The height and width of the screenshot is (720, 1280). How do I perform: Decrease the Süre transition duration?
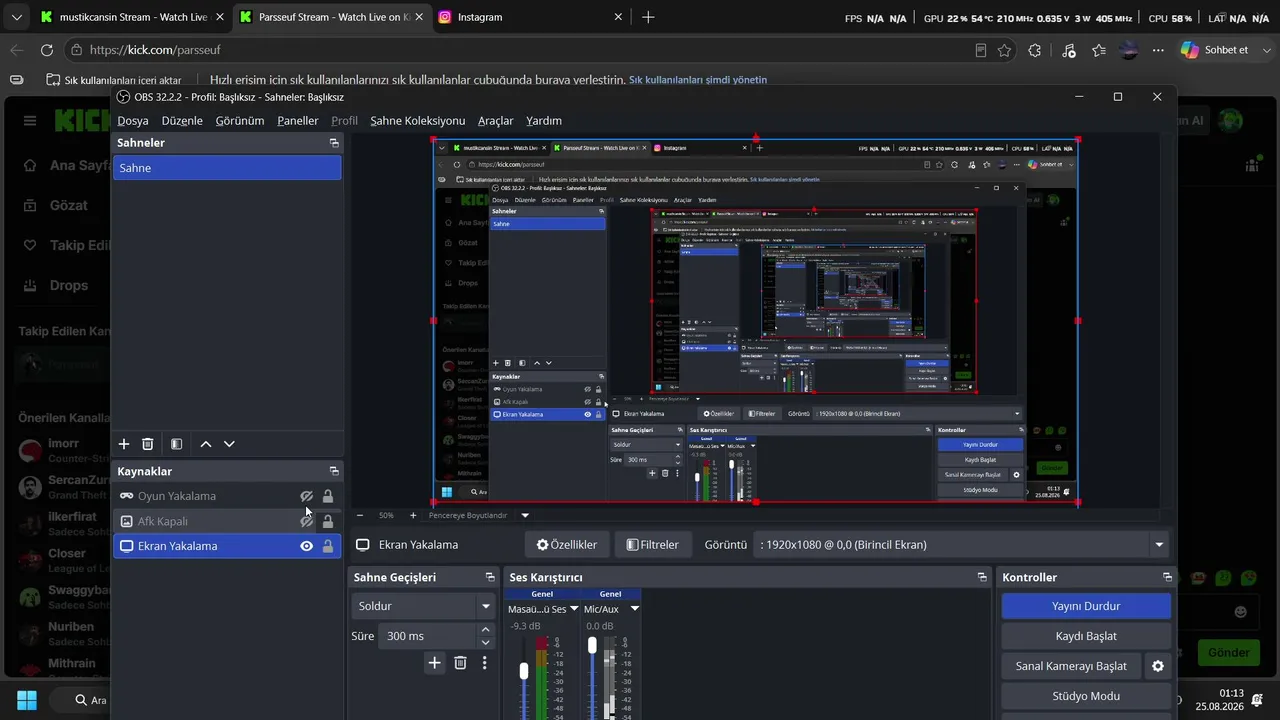tap(485, 643)
